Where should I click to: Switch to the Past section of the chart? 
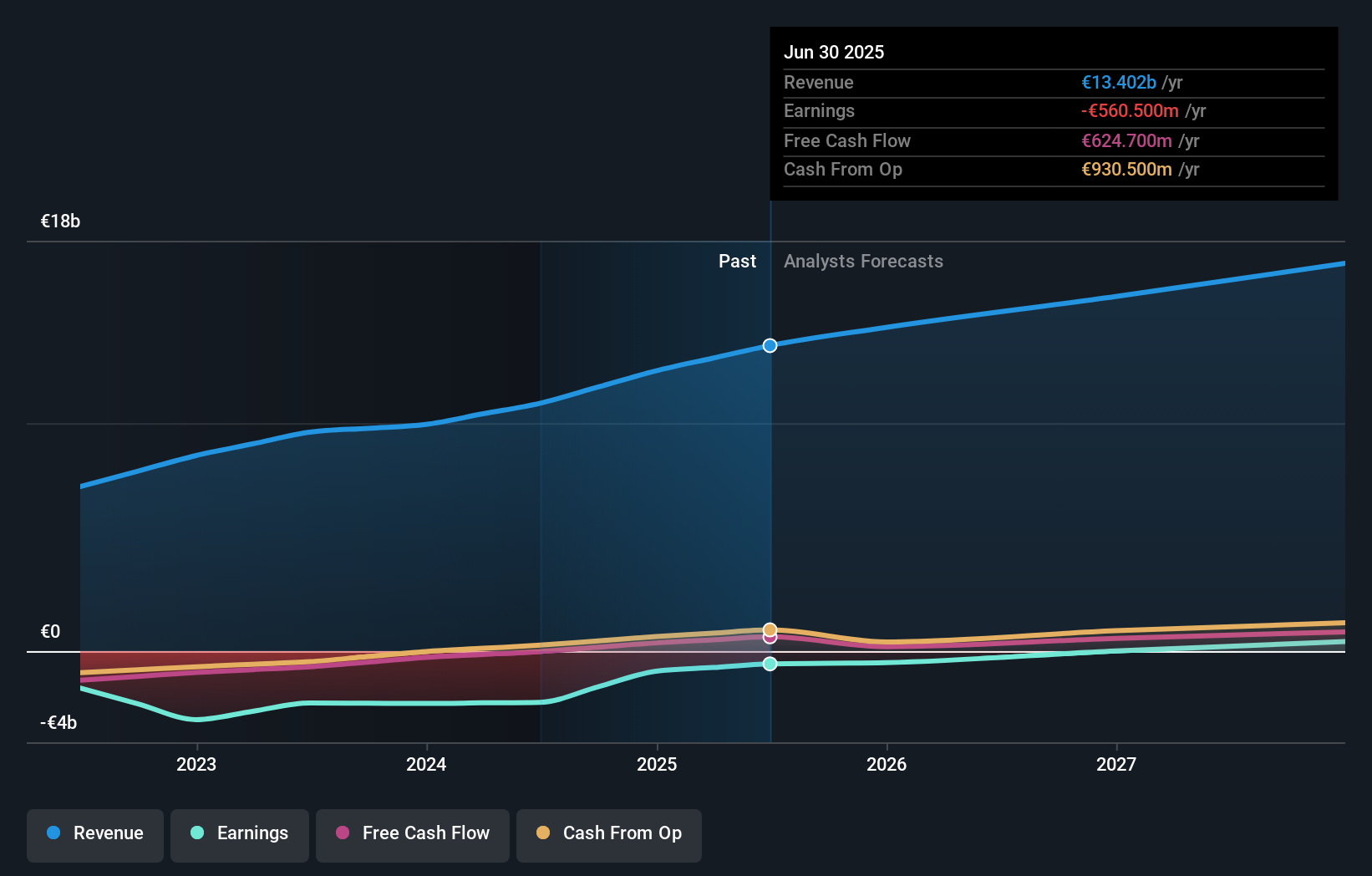[737, 261]
